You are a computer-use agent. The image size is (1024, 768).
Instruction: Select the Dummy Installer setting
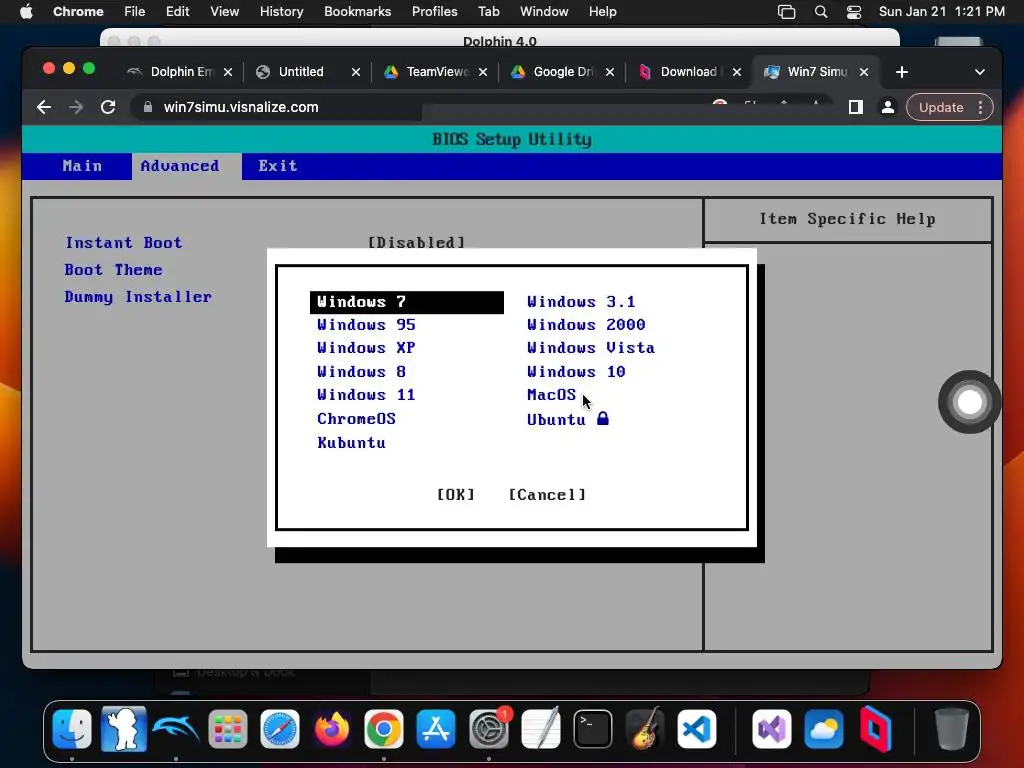[x=138, y=296]
